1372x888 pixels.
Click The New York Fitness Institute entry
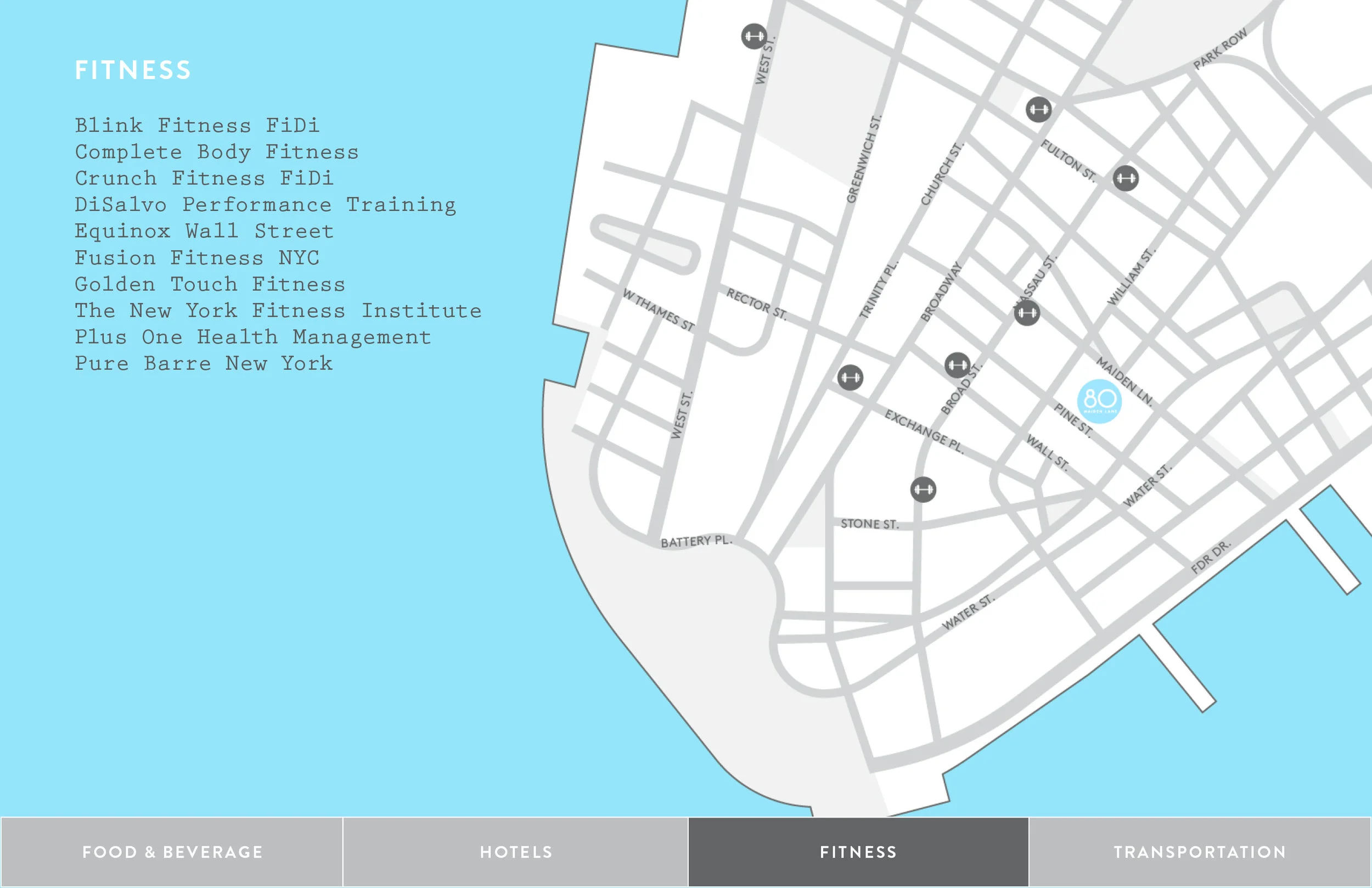click(278, 310)
